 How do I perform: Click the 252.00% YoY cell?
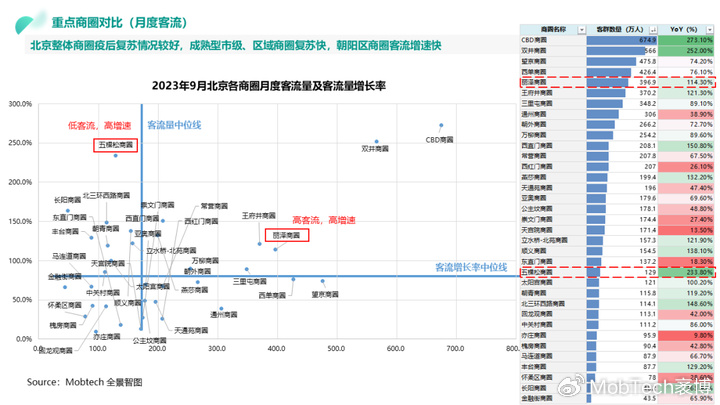tap(686, 51)
